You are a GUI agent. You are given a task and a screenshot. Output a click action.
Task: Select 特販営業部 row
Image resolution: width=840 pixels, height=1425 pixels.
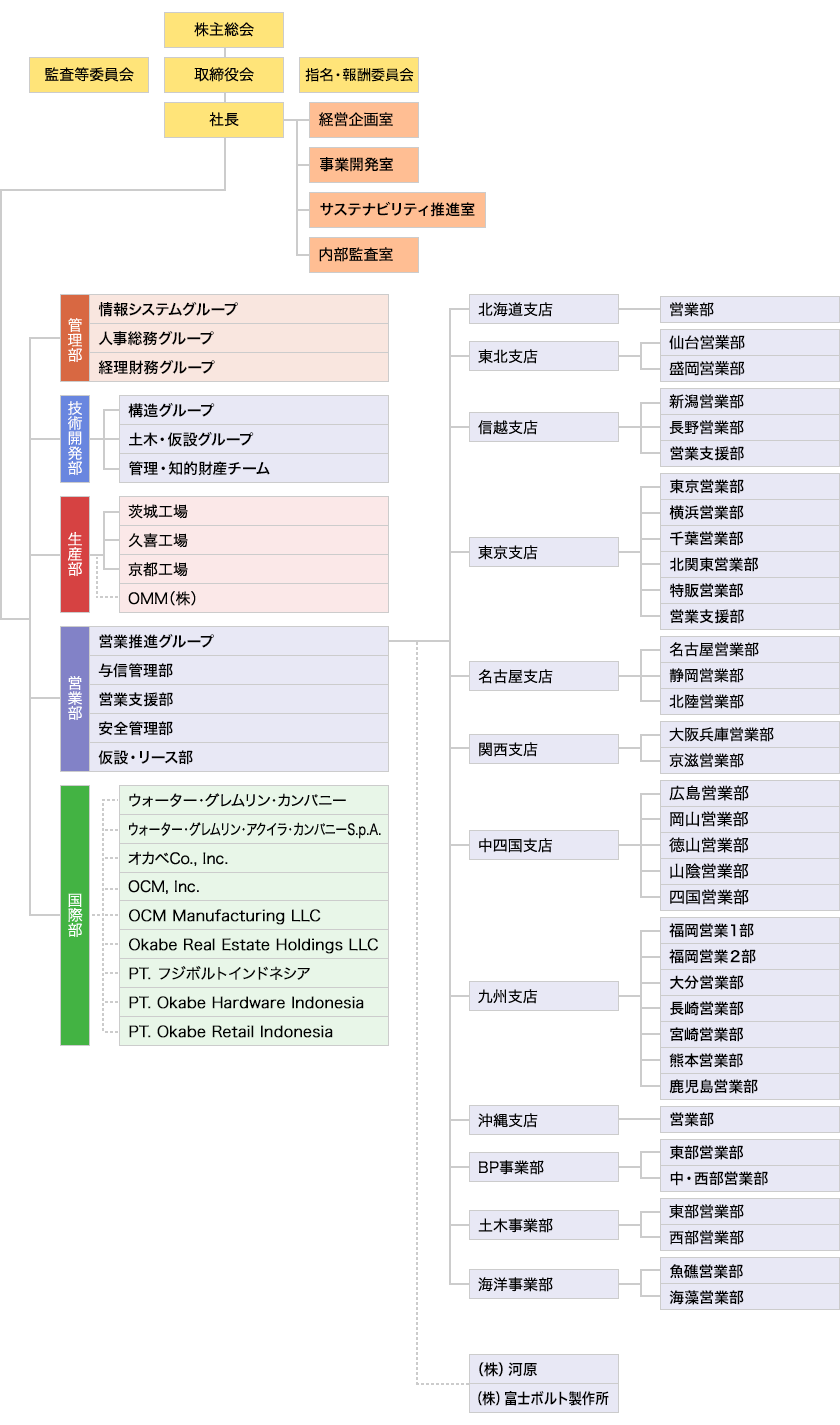[x=750, y=590]
